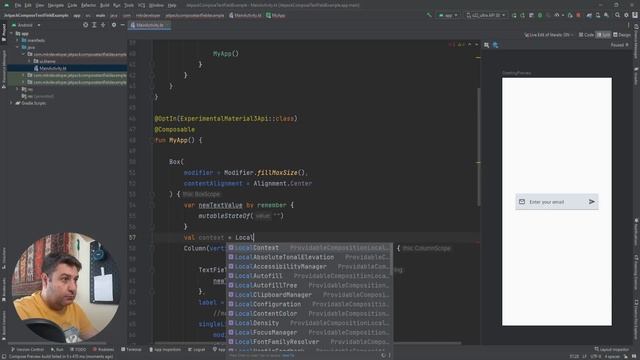The image size is (640, 360).
Task: Select LocalAccessibilityManager completion suggestion
Action: click(309, 267)
